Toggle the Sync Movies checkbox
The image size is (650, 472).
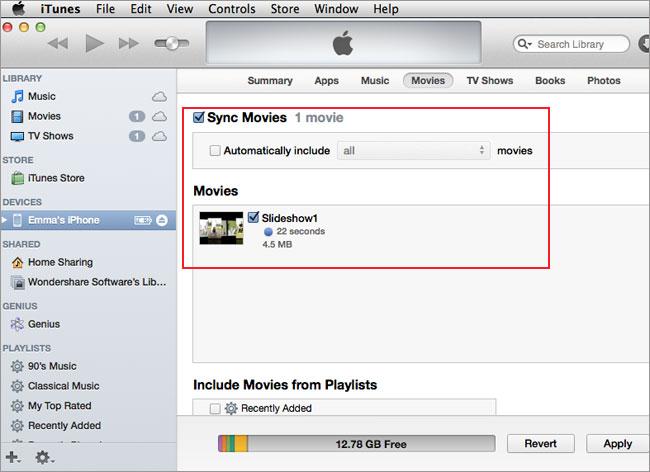pyautogui.click(x=199, y=117)
